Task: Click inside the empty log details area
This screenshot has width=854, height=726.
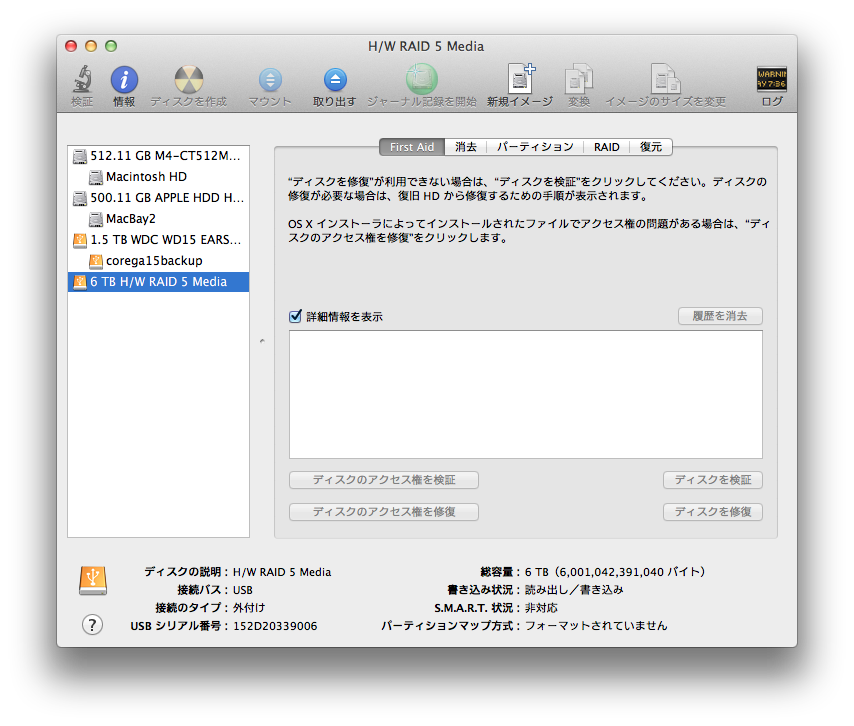Action: tap(526, 394)
